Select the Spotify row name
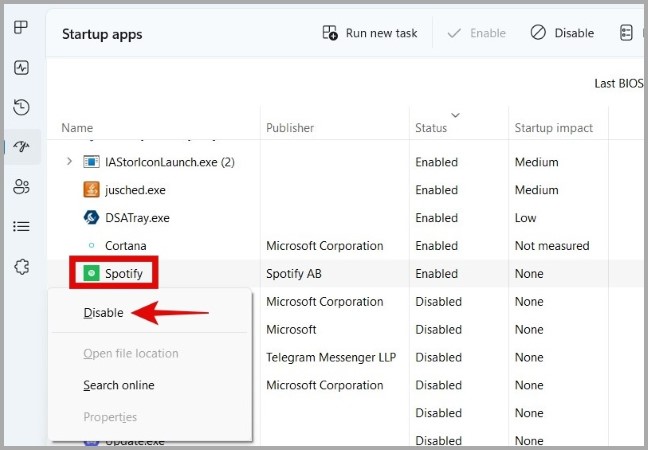The height and width of the screenshot is (450, 648). pyautogui.click(x=124, y=274)
